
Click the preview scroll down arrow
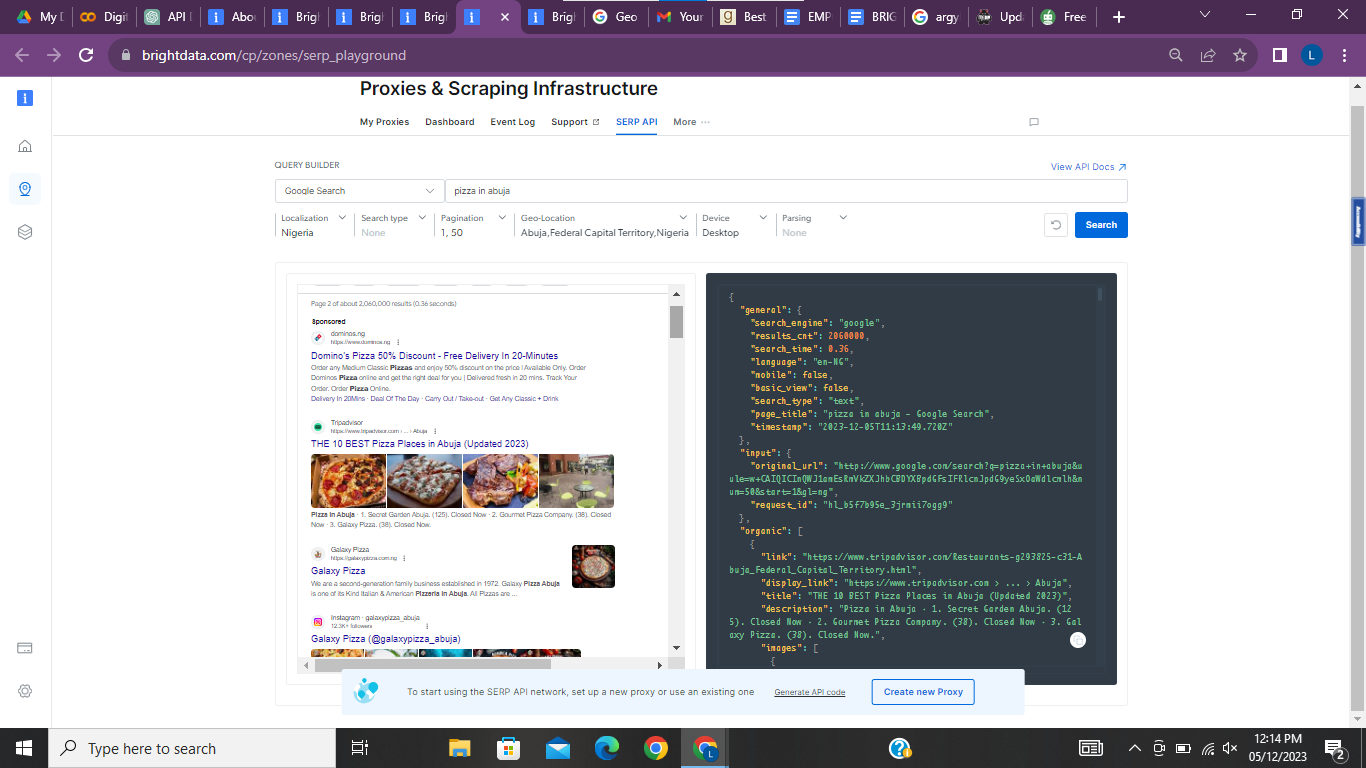point(676,648)
